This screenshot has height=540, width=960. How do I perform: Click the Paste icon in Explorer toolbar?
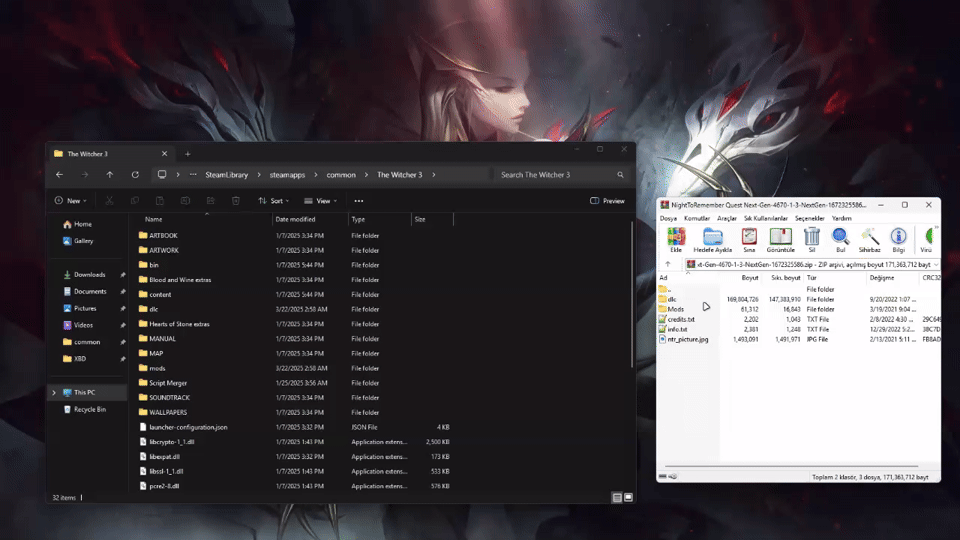[160, 201]
